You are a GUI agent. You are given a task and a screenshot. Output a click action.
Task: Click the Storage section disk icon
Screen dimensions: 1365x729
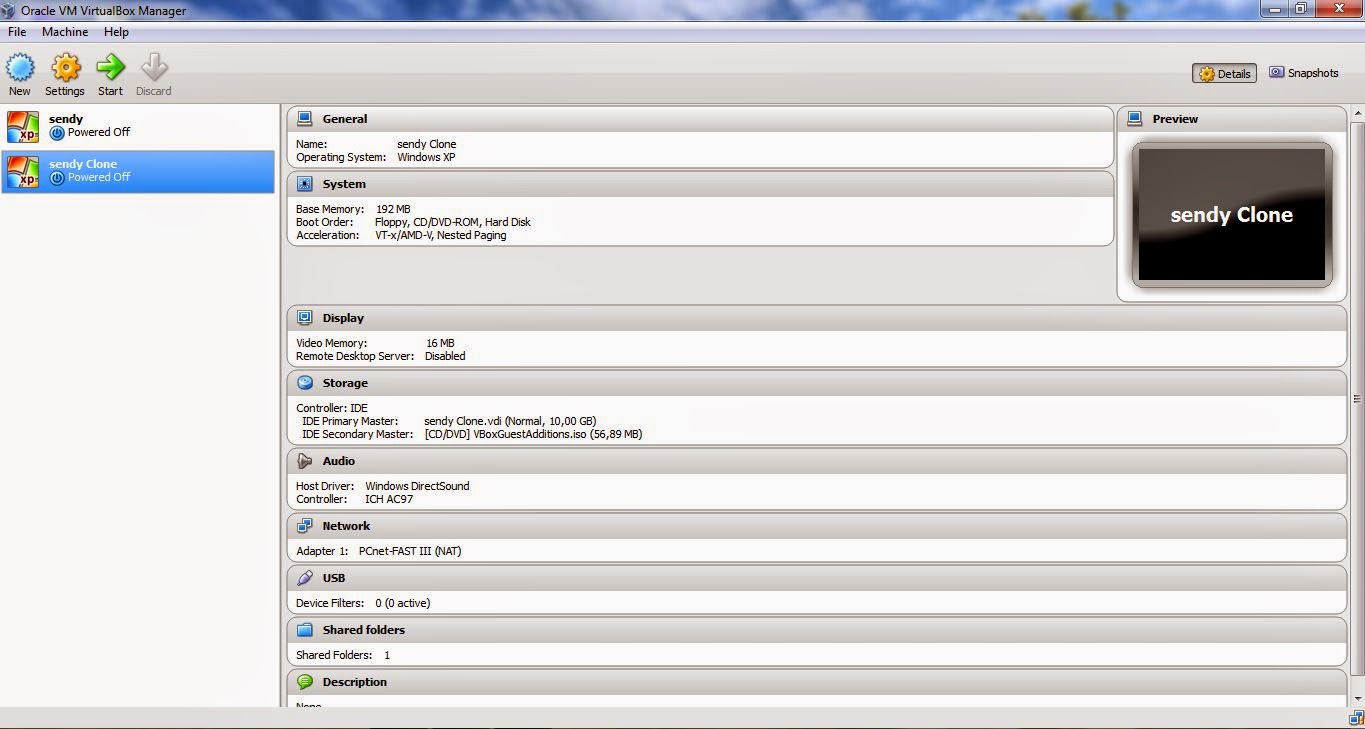point(305,383)
